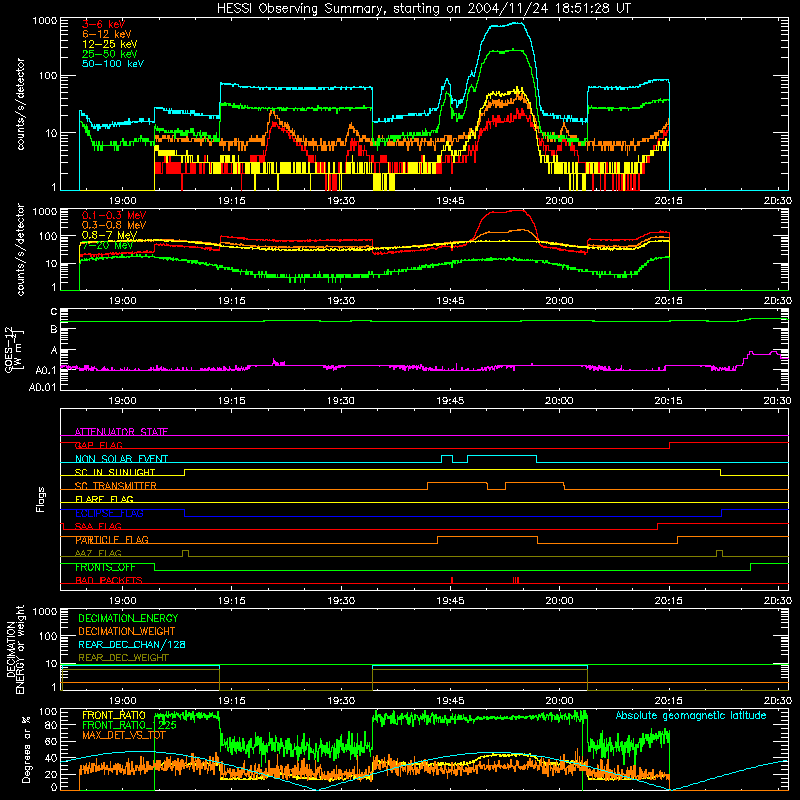
Task: Select the FLARE_FLAG label
Action: click(104, 499)
